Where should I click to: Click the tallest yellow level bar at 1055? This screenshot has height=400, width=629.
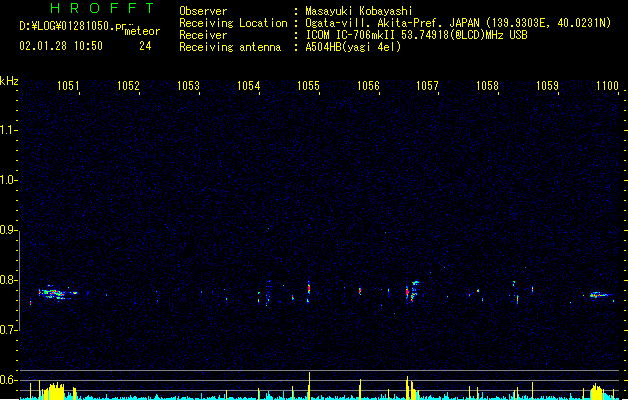point(309,386)
